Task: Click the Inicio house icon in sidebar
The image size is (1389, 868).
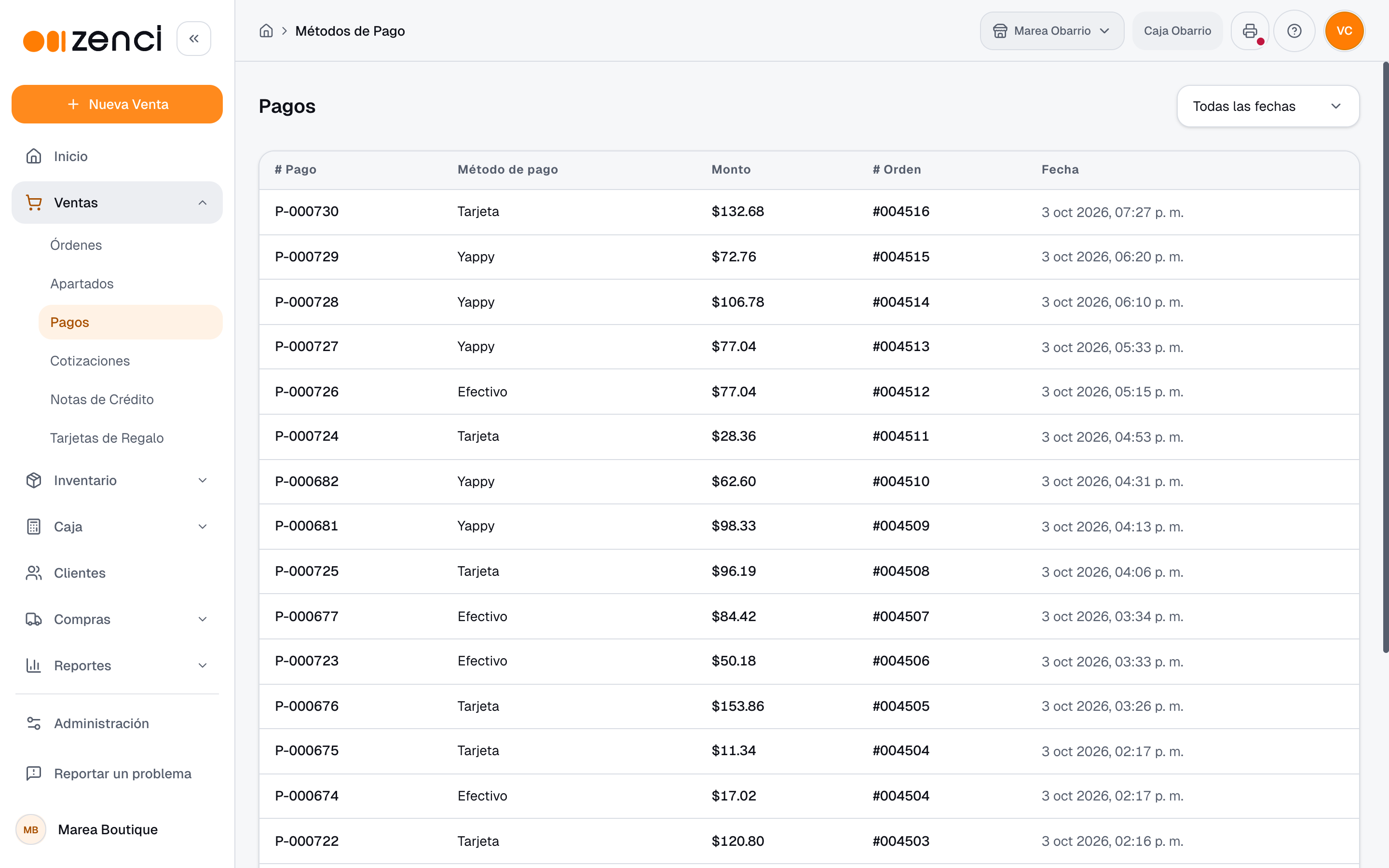Action: pos(34,156)
